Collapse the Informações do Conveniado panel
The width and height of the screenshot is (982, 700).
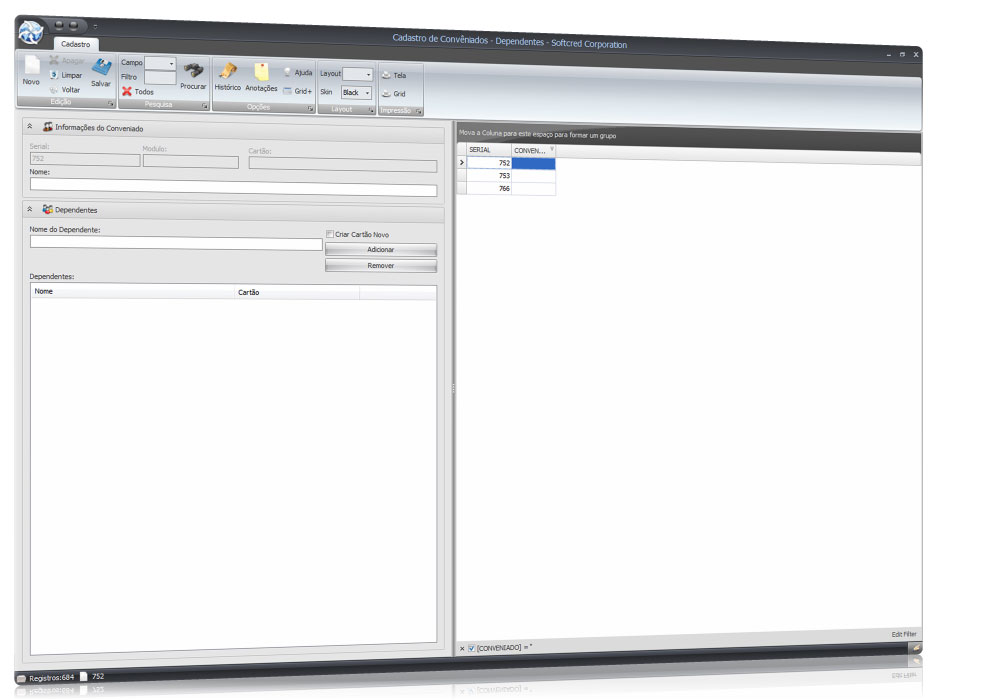click(x=30, y=128)
